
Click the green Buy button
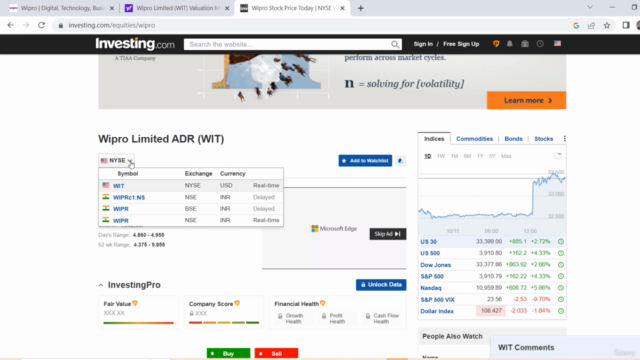[x=228, y=353]
